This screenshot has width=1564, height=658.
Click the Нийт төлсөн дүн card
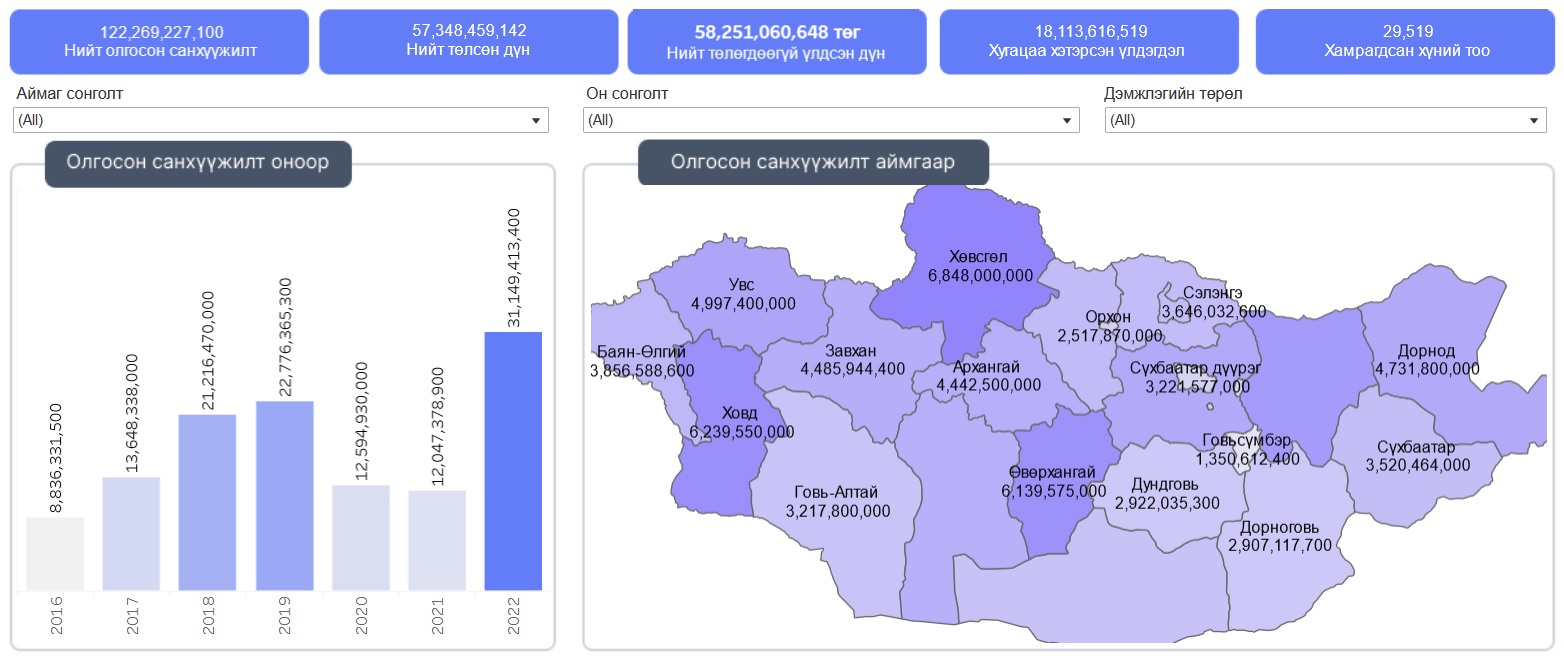(x=469, y=42)
